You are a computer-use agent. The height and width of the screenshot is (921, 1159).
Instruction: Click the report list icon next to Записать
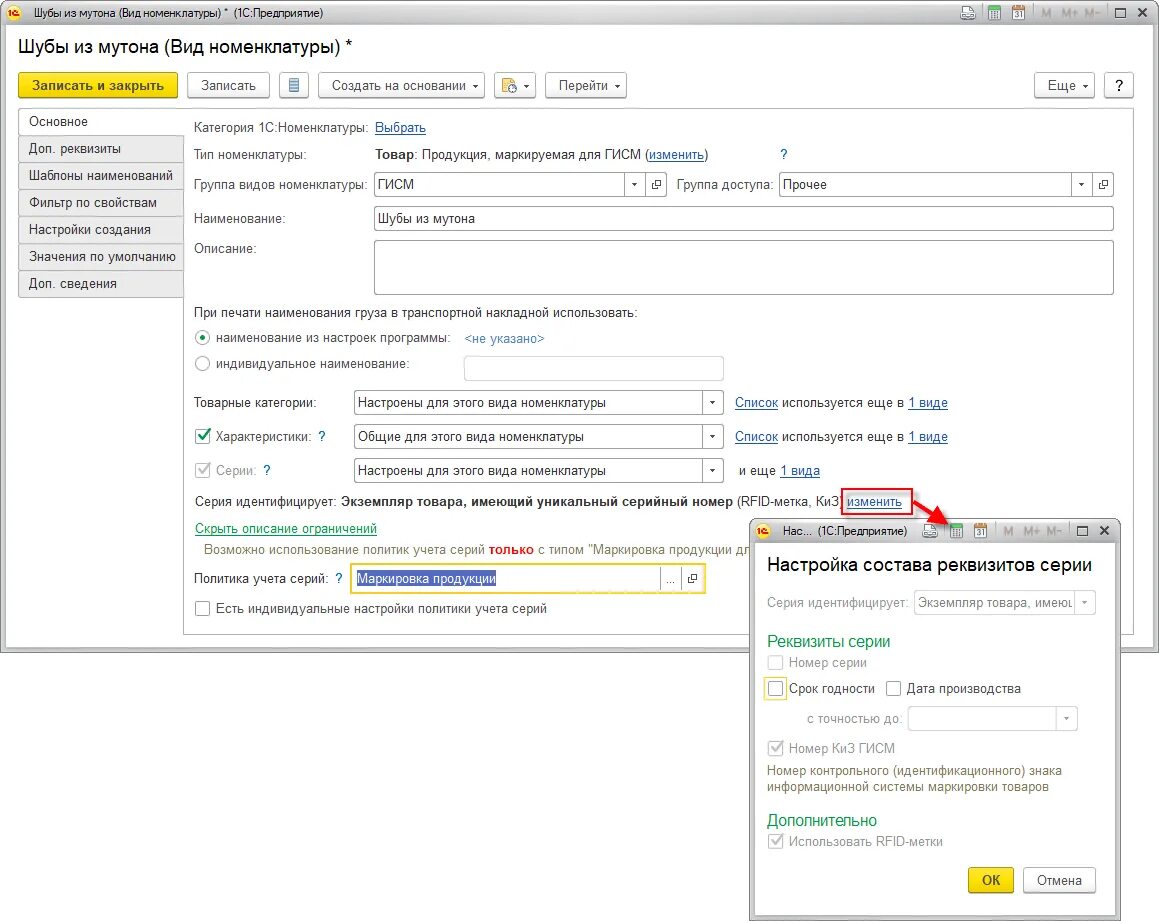(293, 86)
